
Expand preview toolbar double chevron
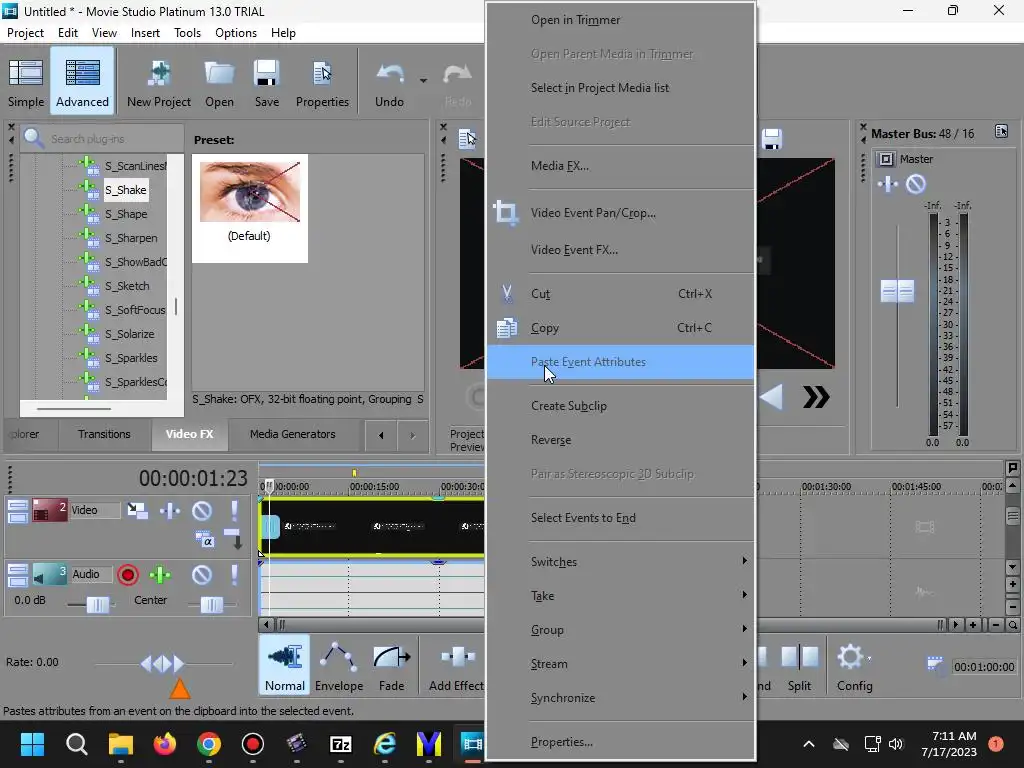pyautogui.click(x=816, y=397)
